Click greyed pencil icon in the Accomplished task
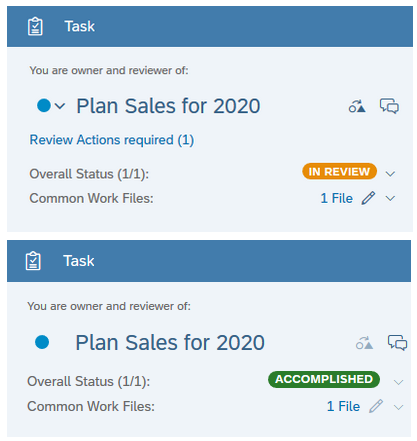The image size is (417, 441). (x=376, y=406)
